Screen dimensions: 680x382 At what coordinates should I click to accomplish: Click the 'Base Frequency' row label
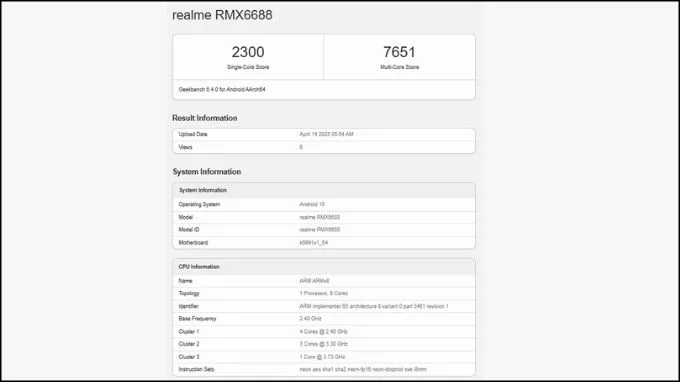tap(197, 319)
